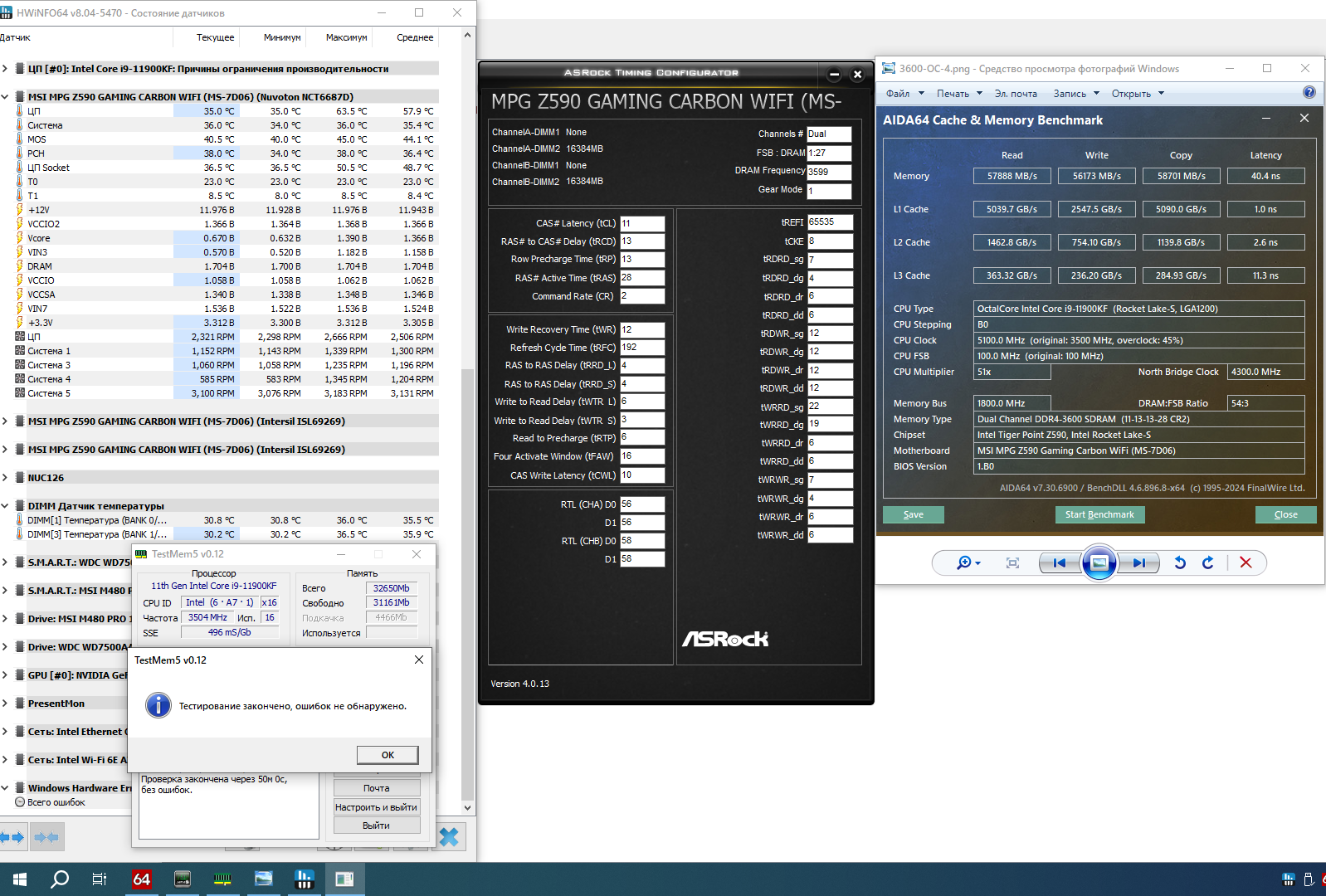Open Task View on the taskbar
This screenshot has height=896, width=1326.
[x=100, y=879]
